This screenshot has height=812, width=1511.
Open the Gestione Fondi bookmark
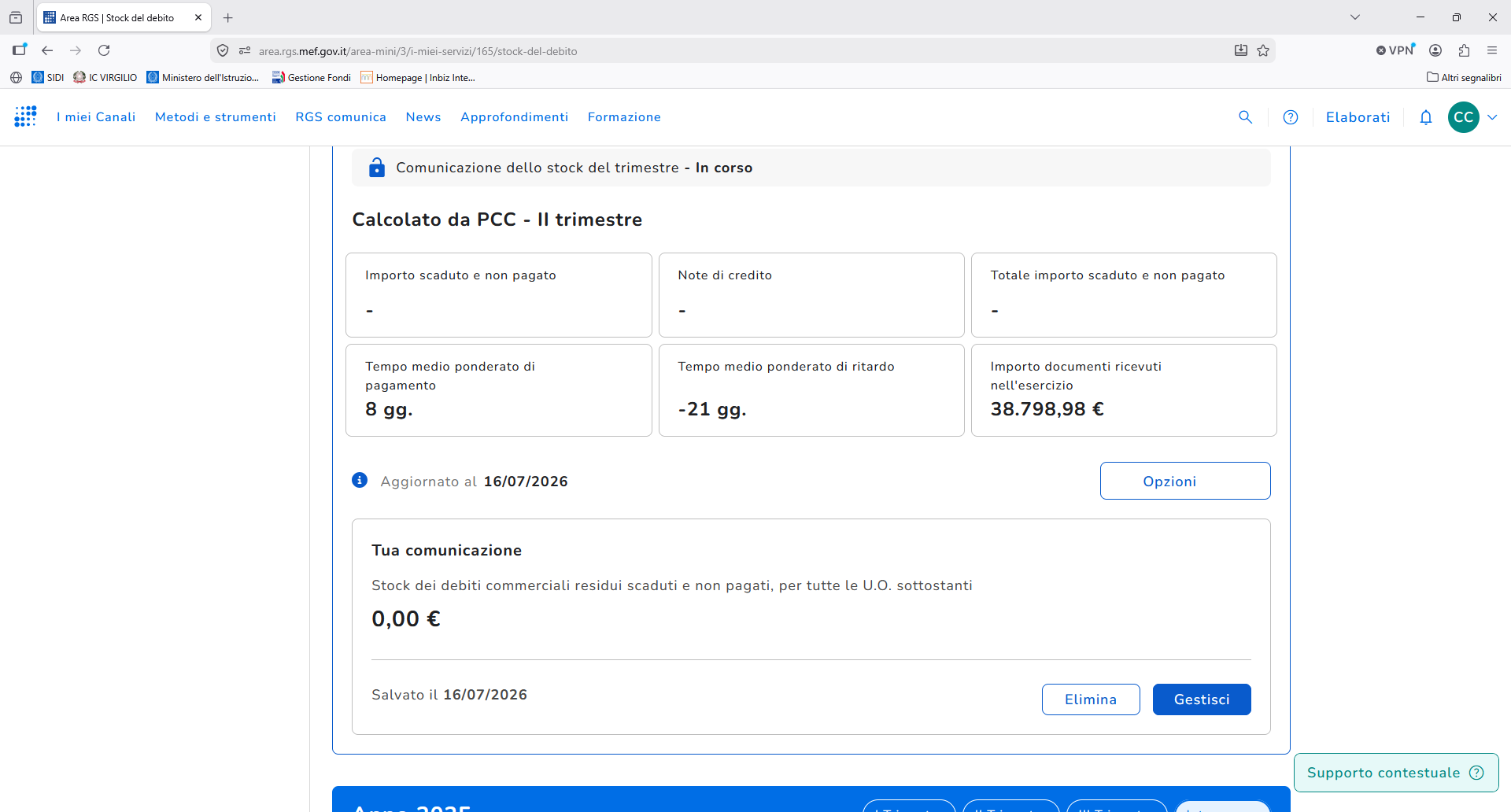pos(312,77)
